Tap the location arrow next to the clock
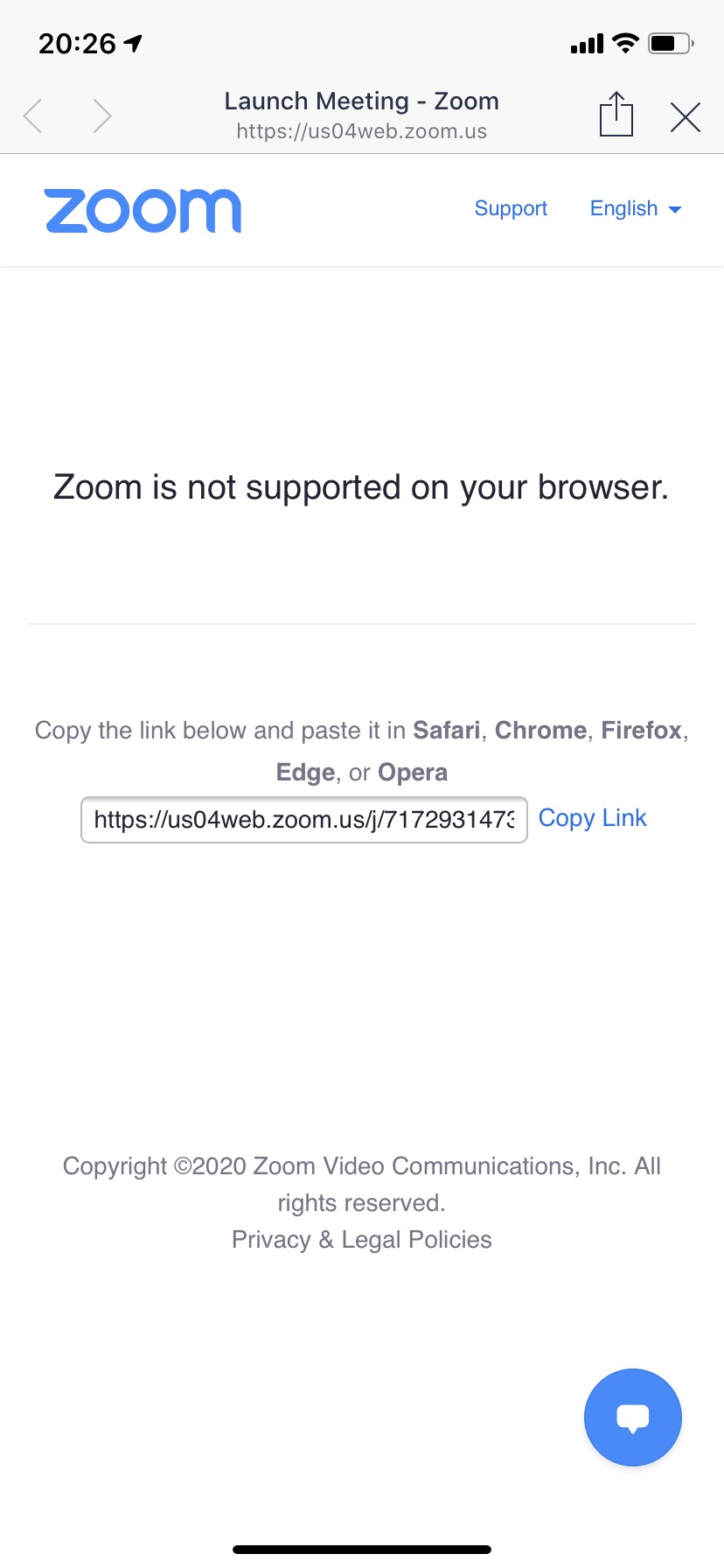Screen dimensions: 724x1568 [132, 41]
